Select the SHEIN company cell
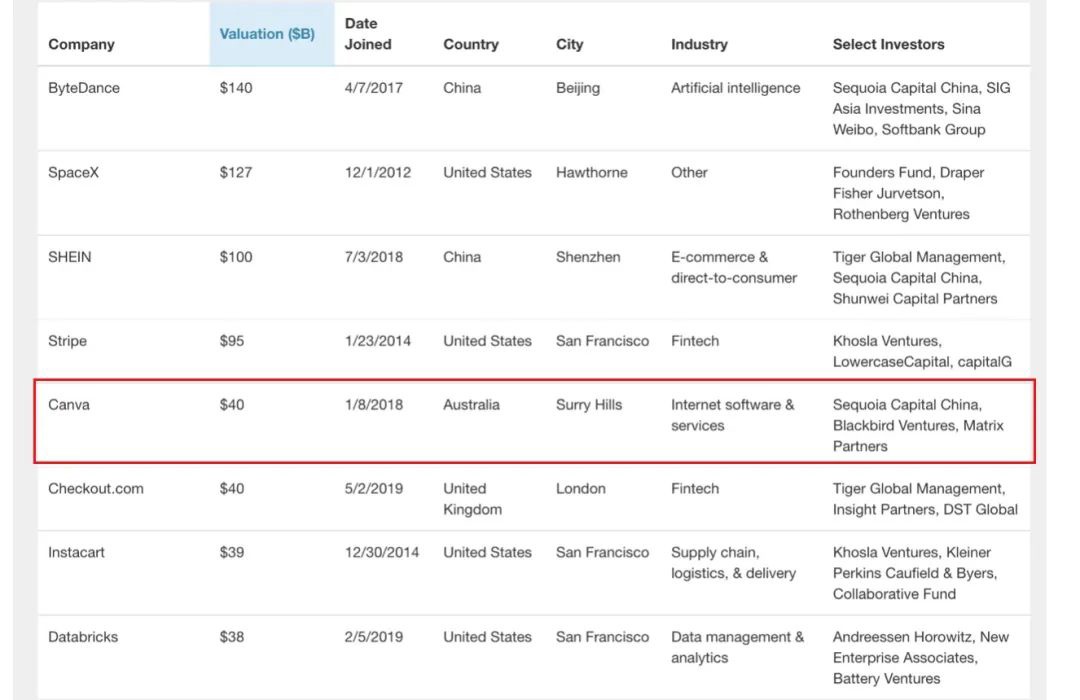This screenshot has height=700, width=1080. click(x=70, y=257)
